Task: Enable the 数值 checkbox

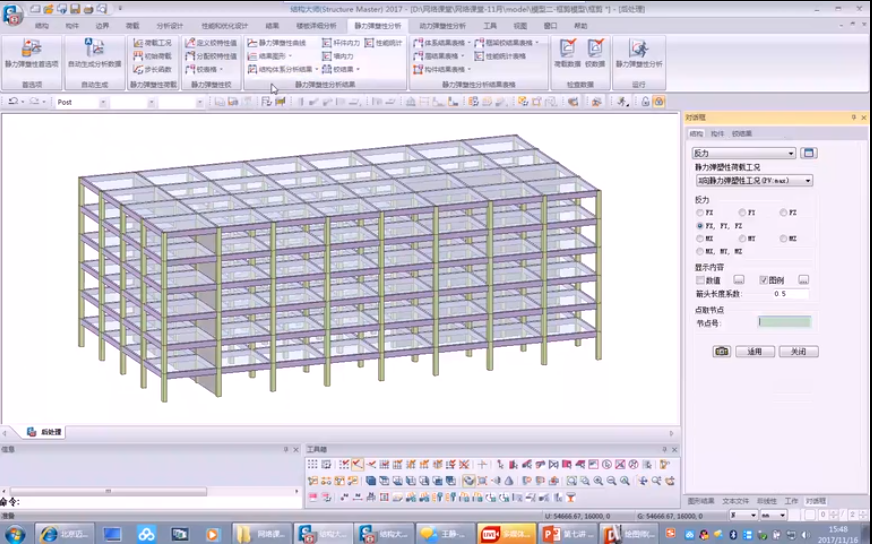Action: tap(701, 280)
